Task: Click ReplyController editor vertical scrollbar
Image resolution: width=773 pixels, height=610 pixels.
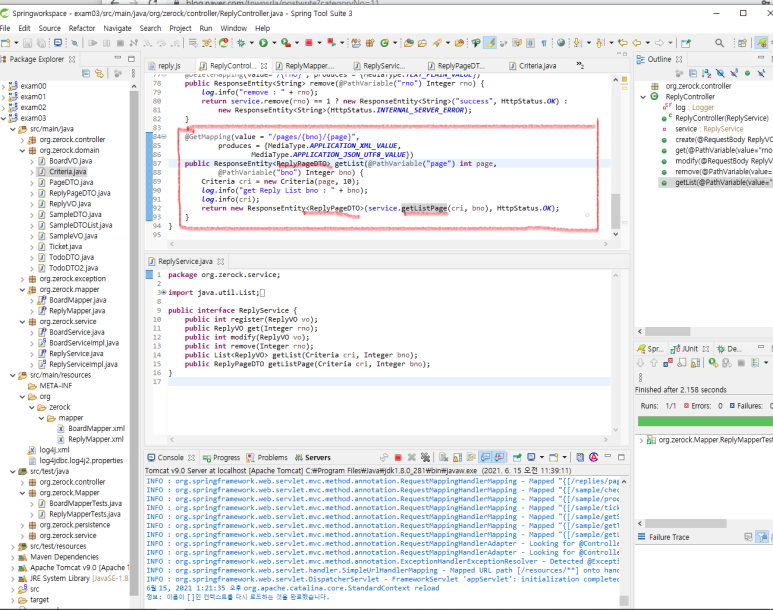Action: pyautogui.click(x=615, y=211)
